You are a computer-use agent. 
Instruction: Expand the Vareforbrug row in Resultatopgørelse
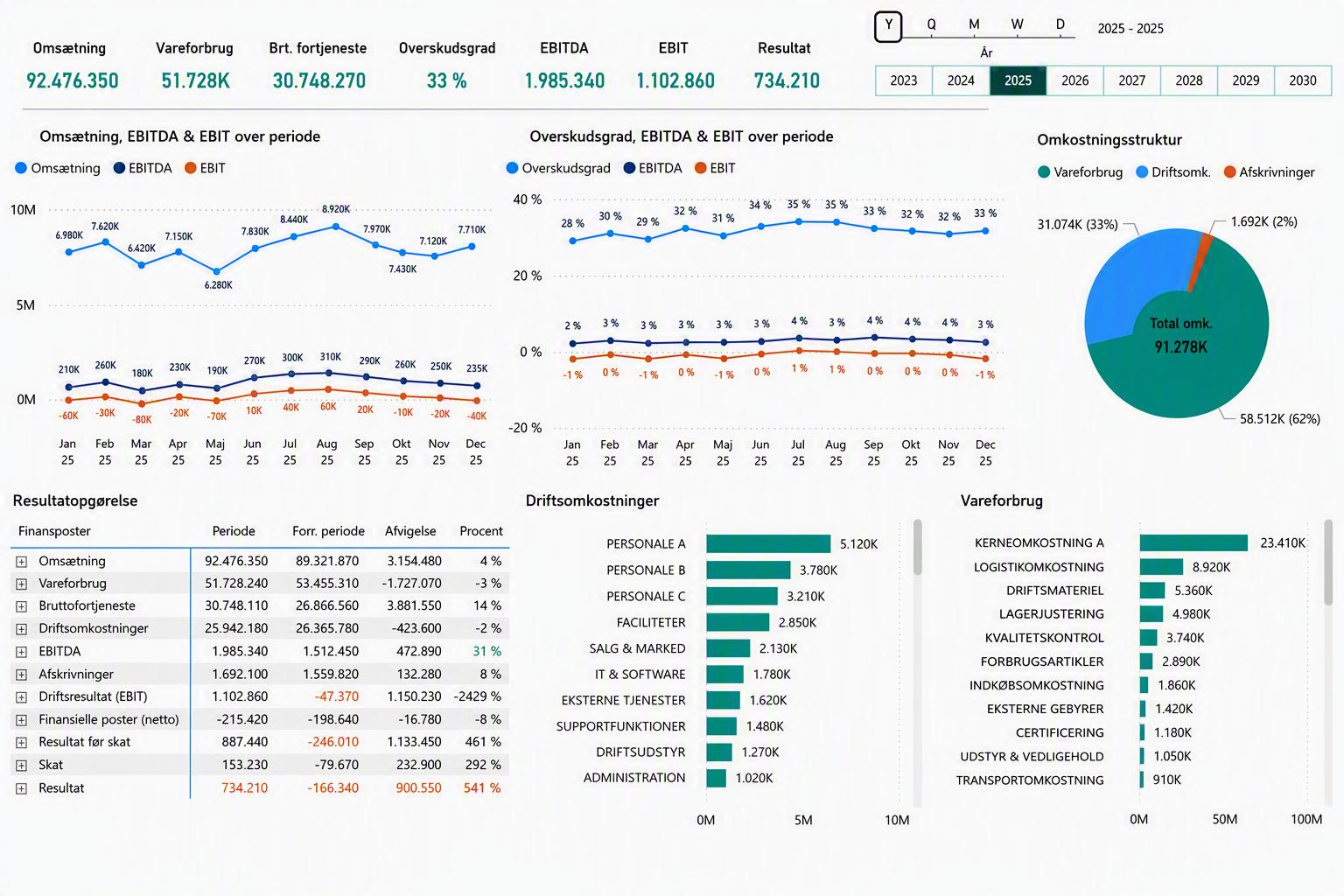[21, 584]
